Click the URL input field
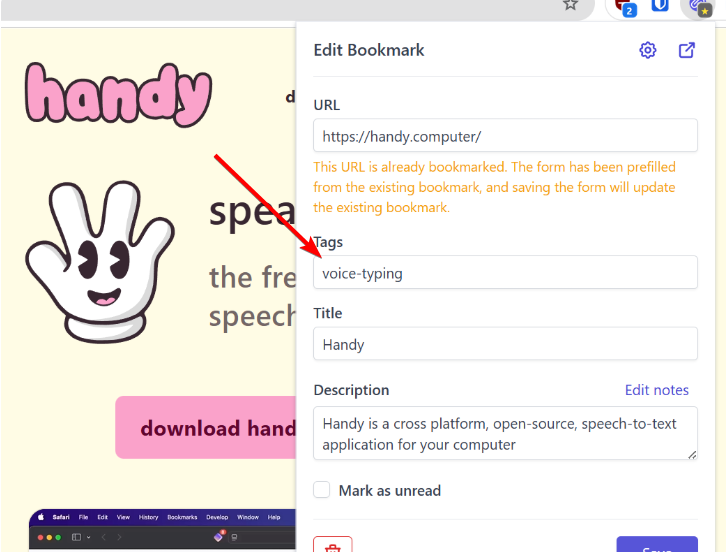This screenshot has height=552, width=726. [x=505, y=136]
